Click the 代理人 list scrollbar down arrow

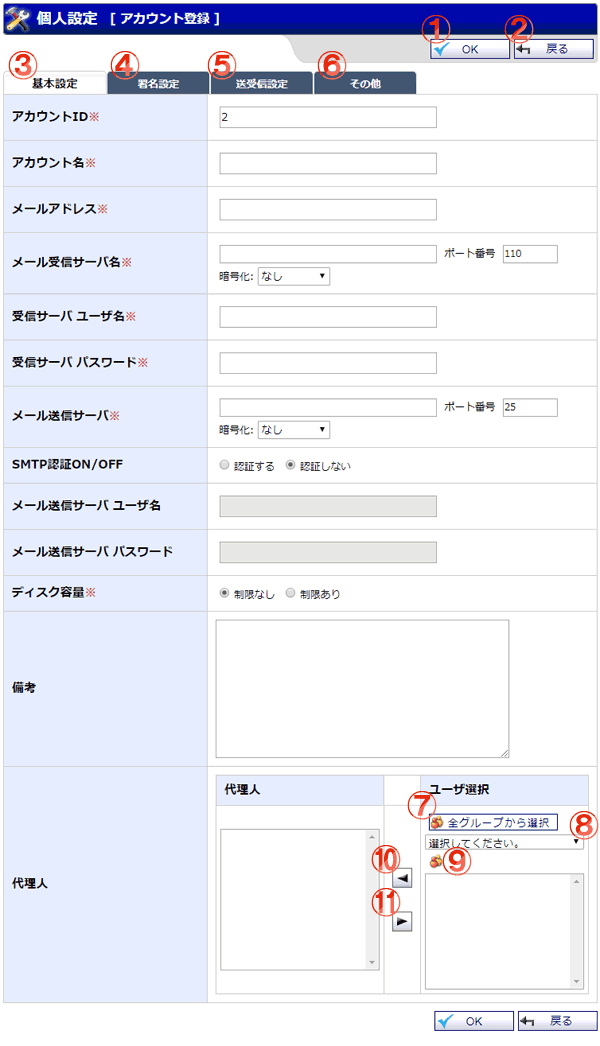pyautogui.click(x=372, y=963)
